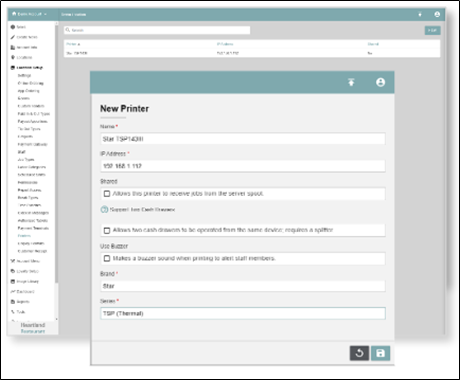
Task: Click the Heartland Restaurant logo
Action: coord(33,328)
